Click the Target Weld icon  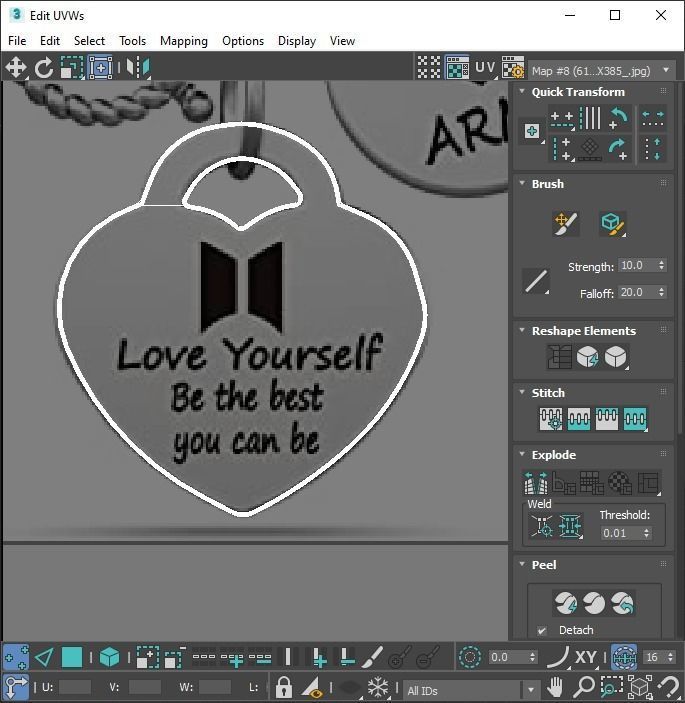[x=542, y=525]
